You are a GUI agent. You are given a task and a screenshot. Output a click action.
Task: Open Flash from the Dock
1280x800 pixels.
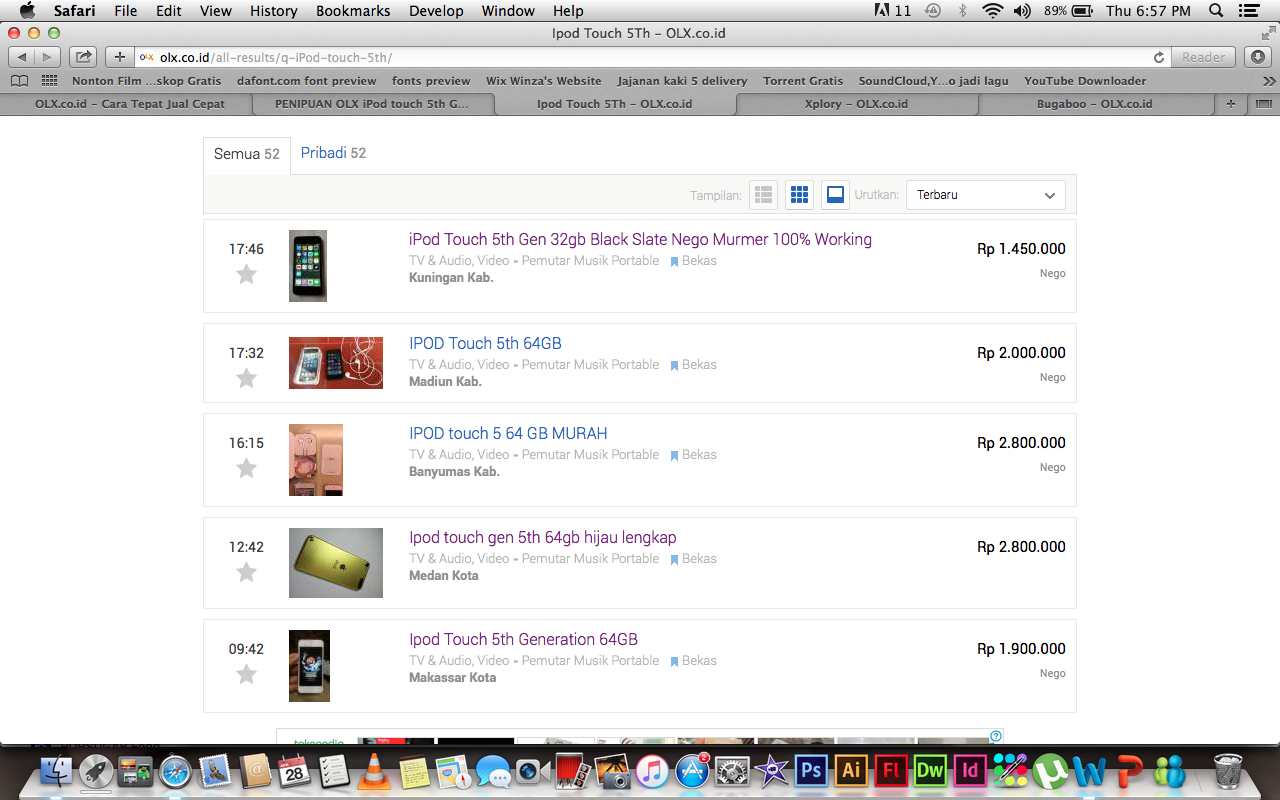point(890,771)
